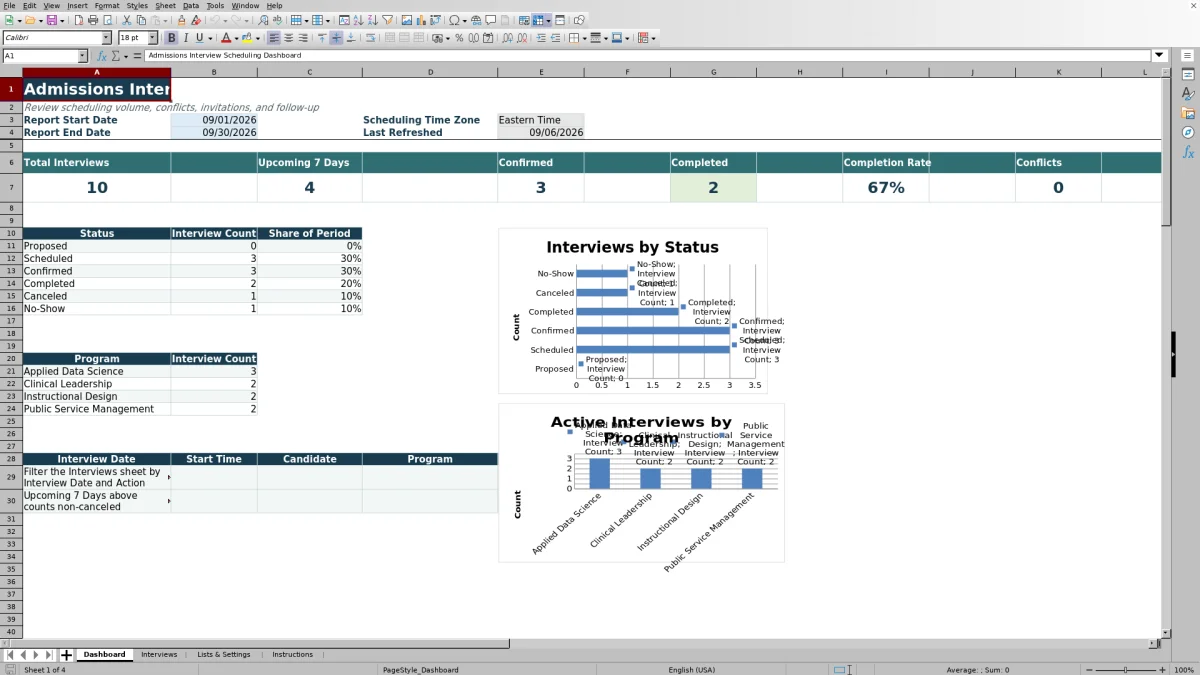This screenshot has height=675, width=1200.
Task: Click the 100% zoom level indicator
Action: (1184, 670)
